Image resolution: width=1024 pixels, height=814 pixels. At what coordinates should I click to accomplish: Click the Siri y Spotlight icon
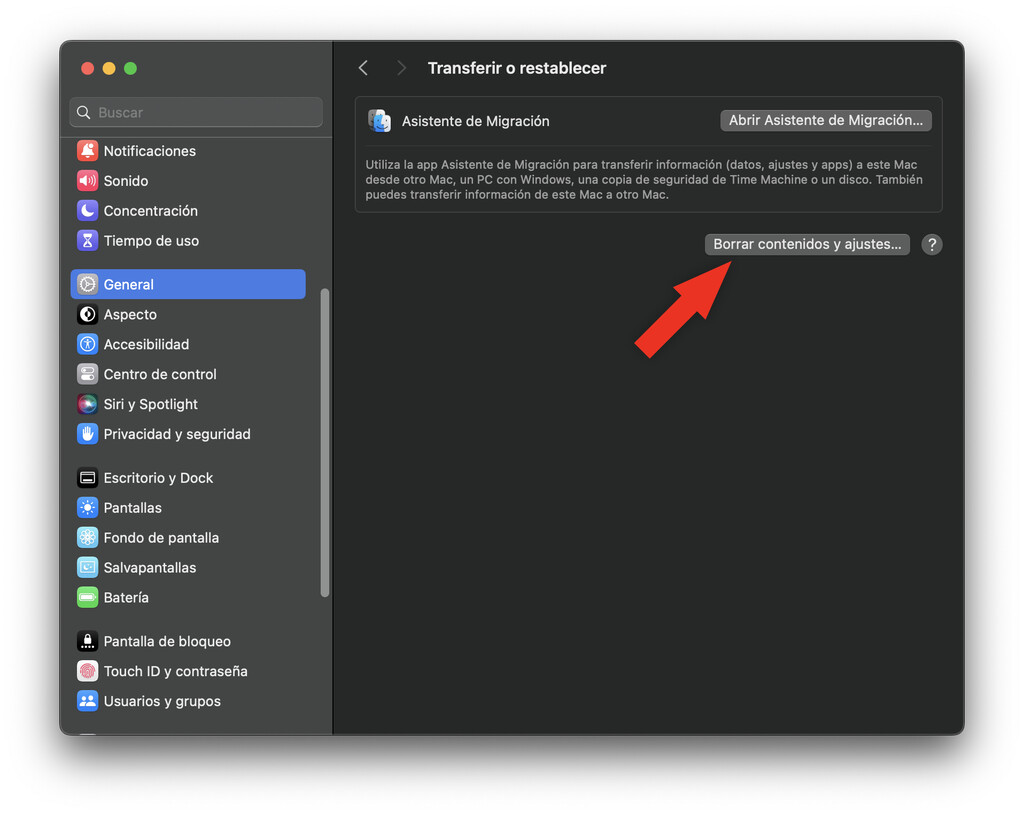(x=87, y=404)
